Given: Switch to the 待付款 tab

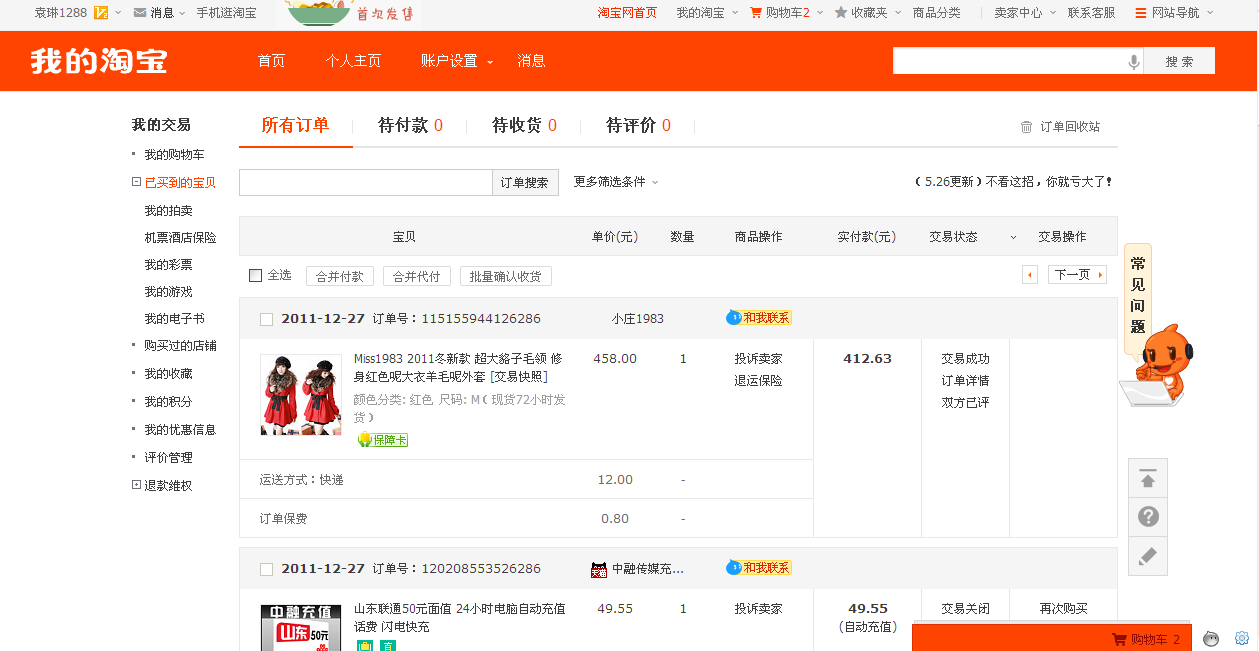Looking at the screenshot, I should pos(410,126).
